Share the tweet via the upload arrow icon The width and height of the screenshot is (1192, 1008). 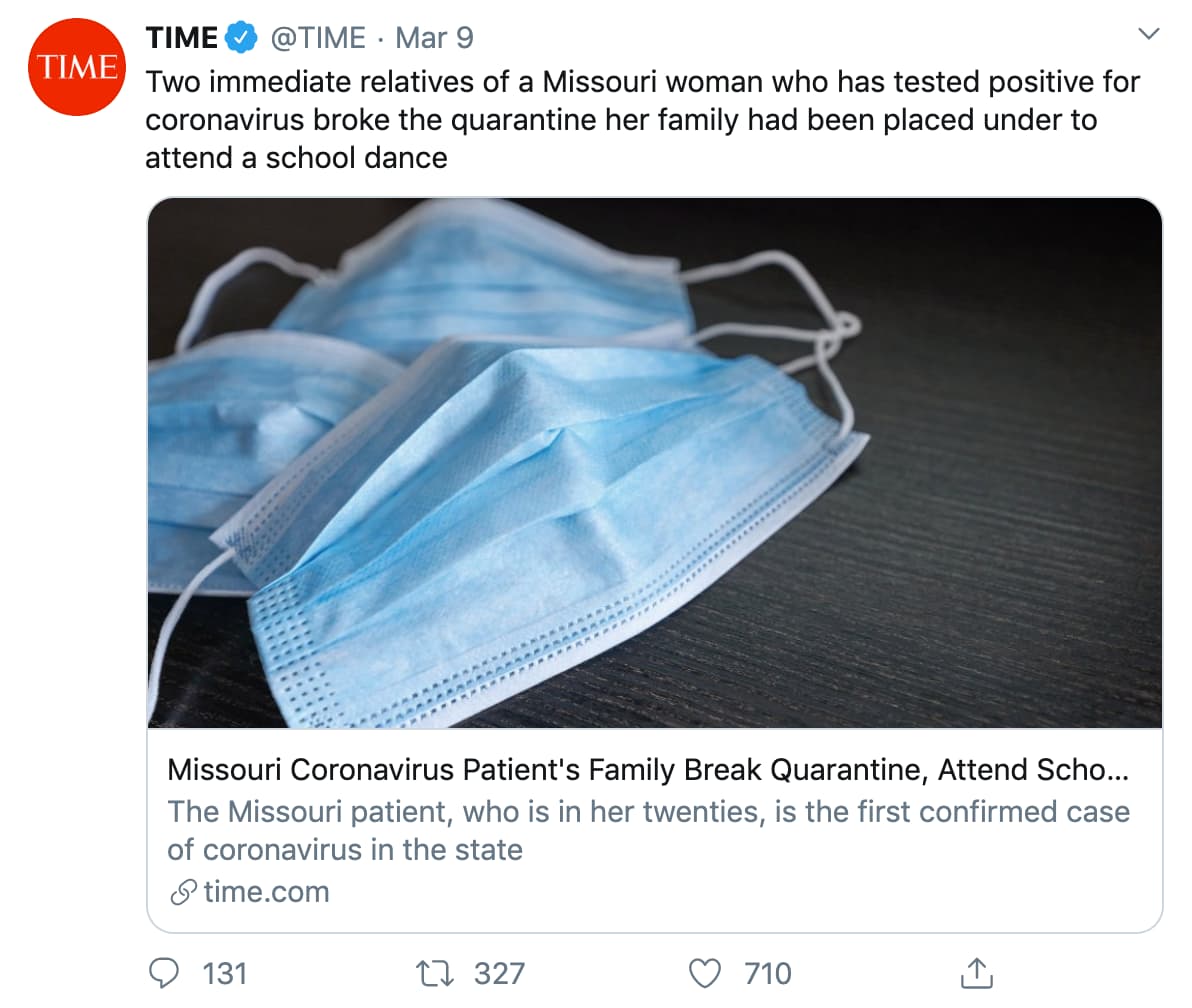coord(975,971)
